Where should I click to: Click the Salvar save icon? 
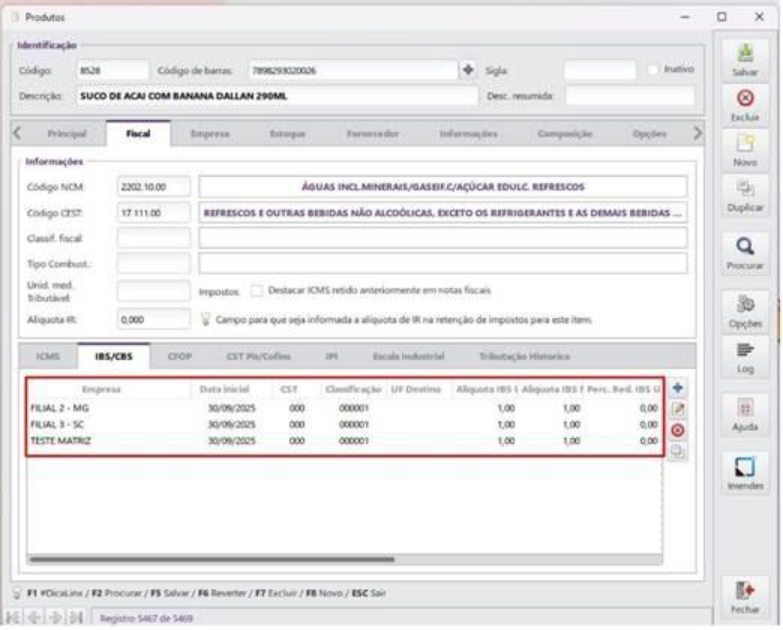(744, 52)
